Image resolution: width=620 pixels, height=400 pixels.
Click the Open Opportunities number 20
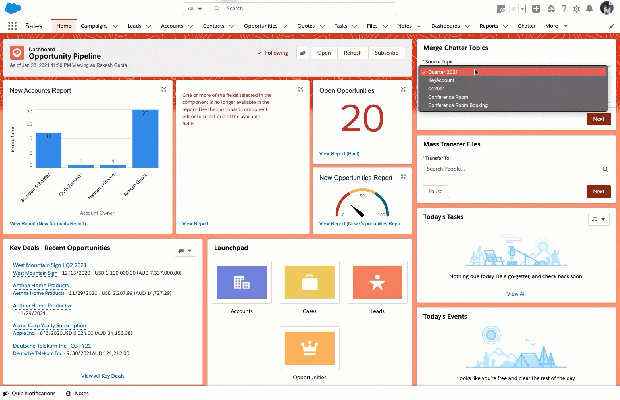pyautogui.click(x=362, y=118)
